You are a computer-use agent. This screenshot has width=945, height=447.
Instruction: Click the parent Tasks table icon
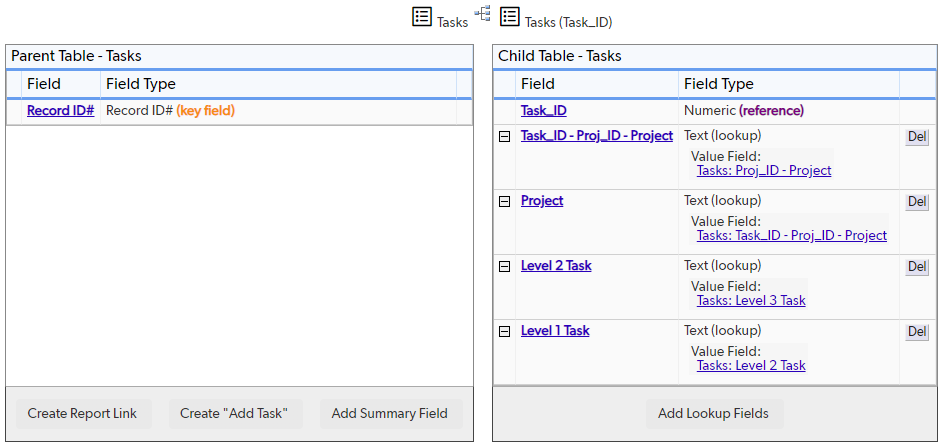(x=422, y=16)
